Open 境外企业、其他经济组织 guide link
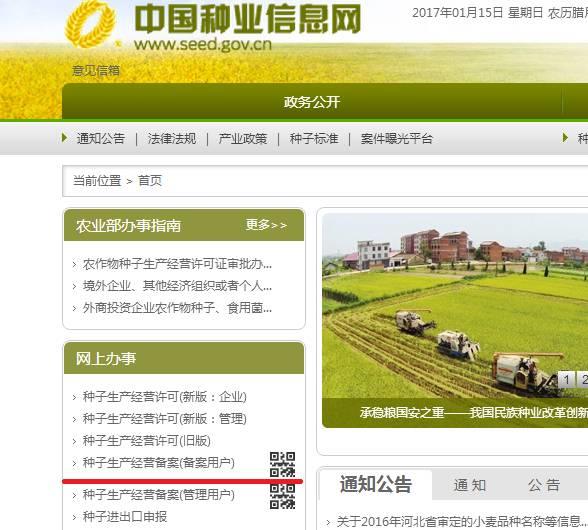Image resolution: width=588 pixels, height=530 pixels. pyautogui.click(x=177, y=286)
